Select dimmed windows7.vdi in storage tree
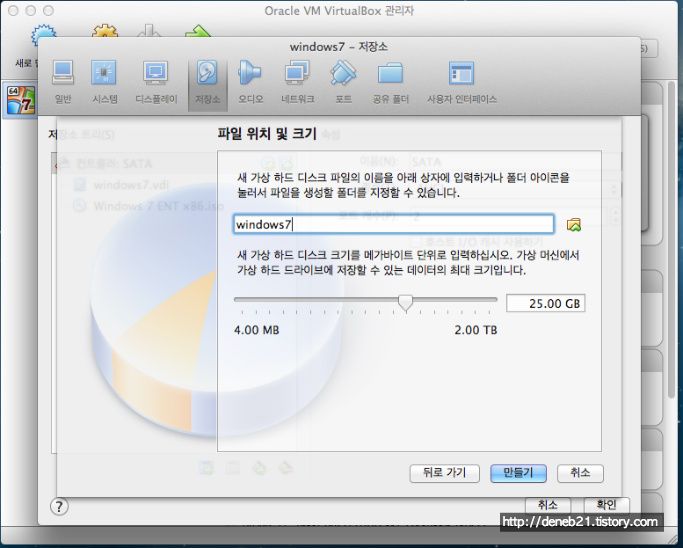Viewport: 683px width, 548px height. [121, 185]
